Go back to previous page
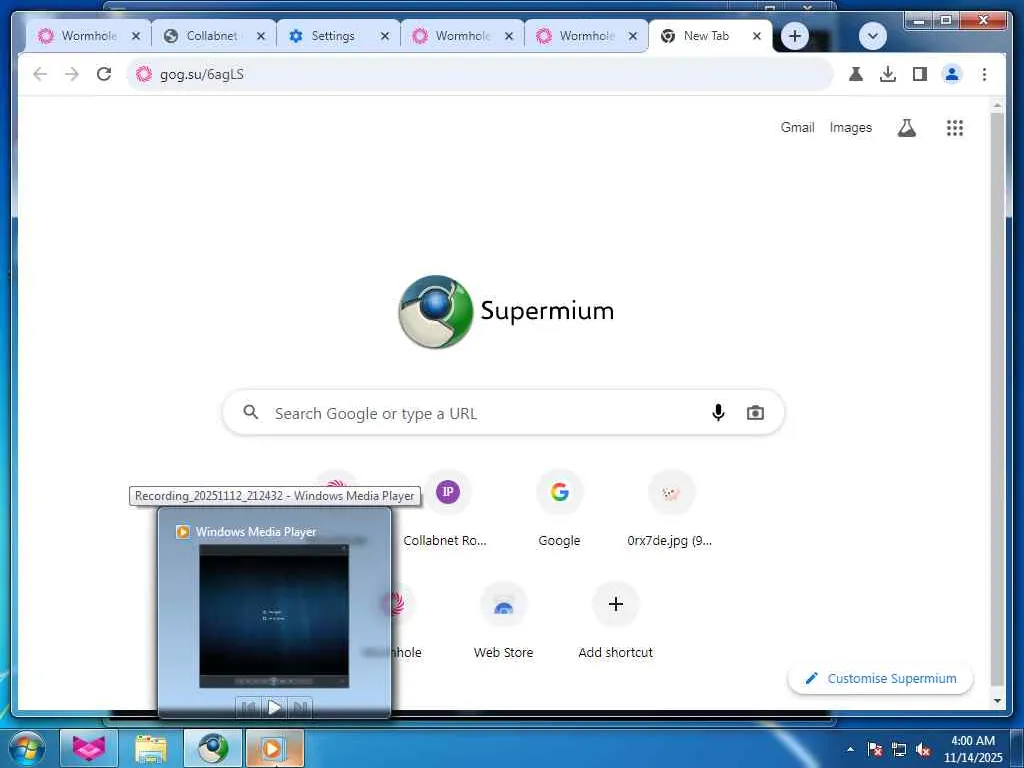The image size is (1024, 768). point(40,74)
